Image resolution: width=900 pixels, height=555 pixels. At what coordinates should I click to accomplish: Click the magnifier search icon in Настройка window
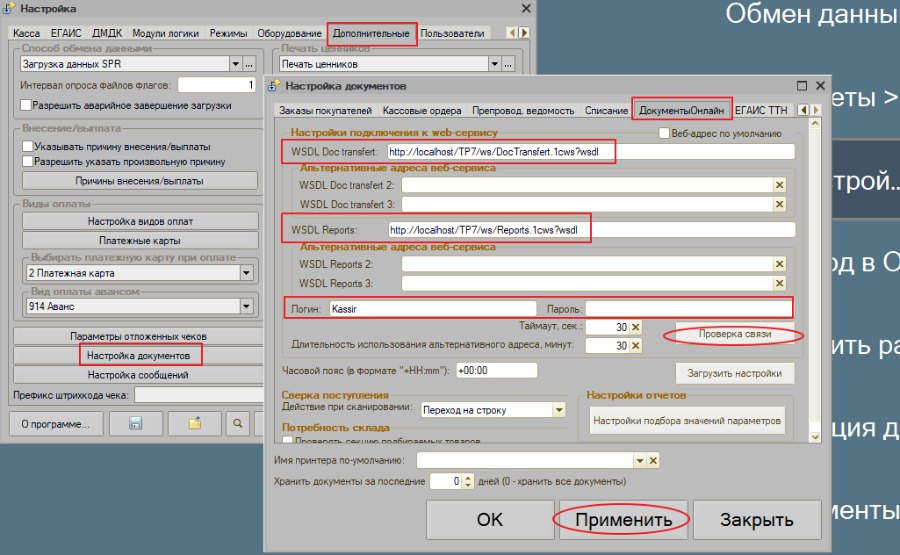(x=238, y=424)
